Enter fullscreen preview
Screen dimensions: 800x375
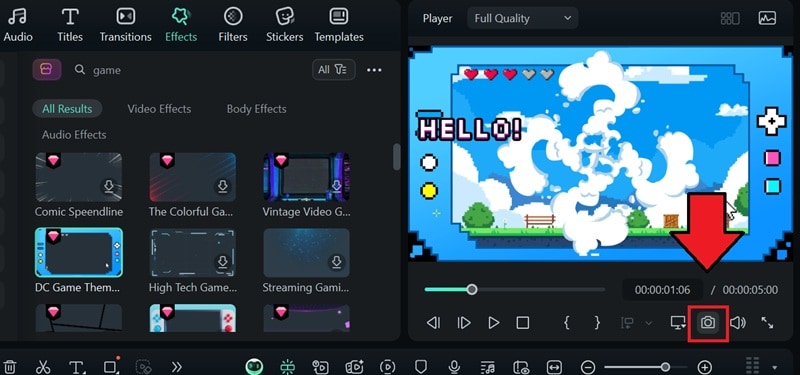coord(767,322)
